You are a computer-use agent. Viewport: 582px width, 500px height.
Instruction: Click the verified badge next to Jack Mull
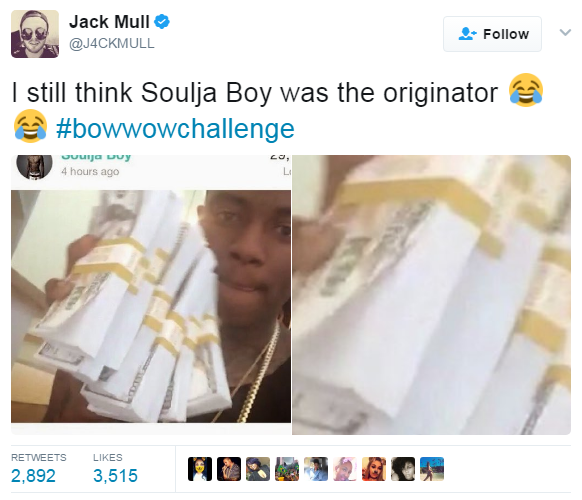tap(162, 22)
